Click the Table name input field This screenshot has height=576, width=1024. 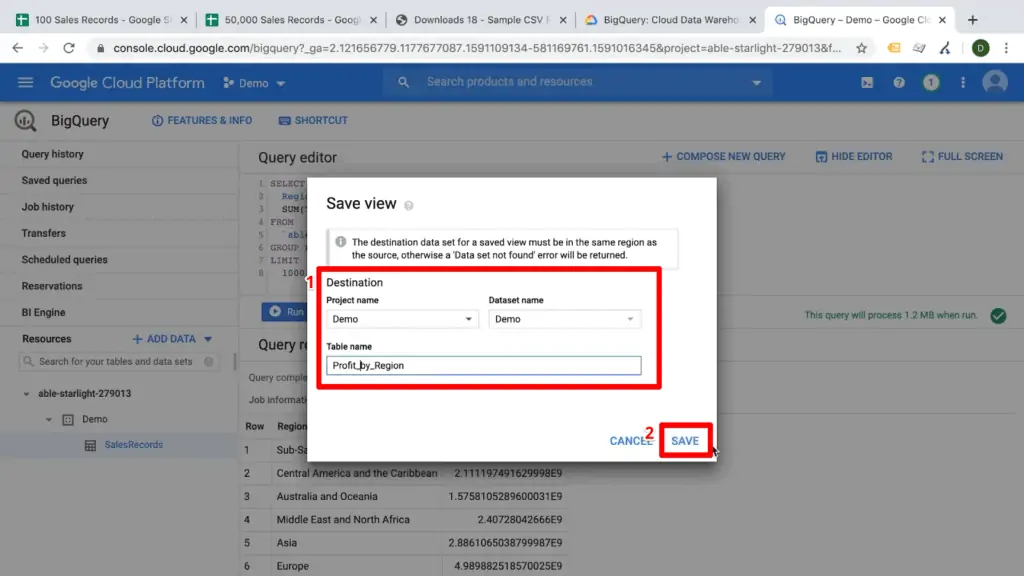(483, 365)
